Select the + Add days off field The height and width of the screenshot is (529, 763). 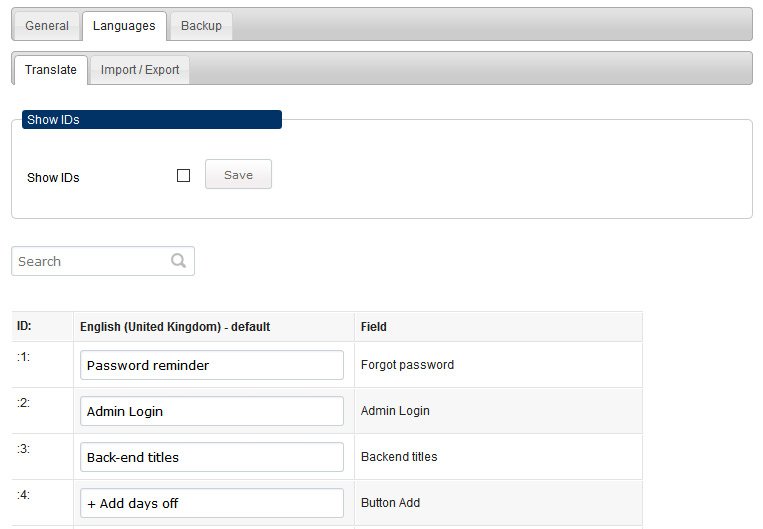point(212,503)
